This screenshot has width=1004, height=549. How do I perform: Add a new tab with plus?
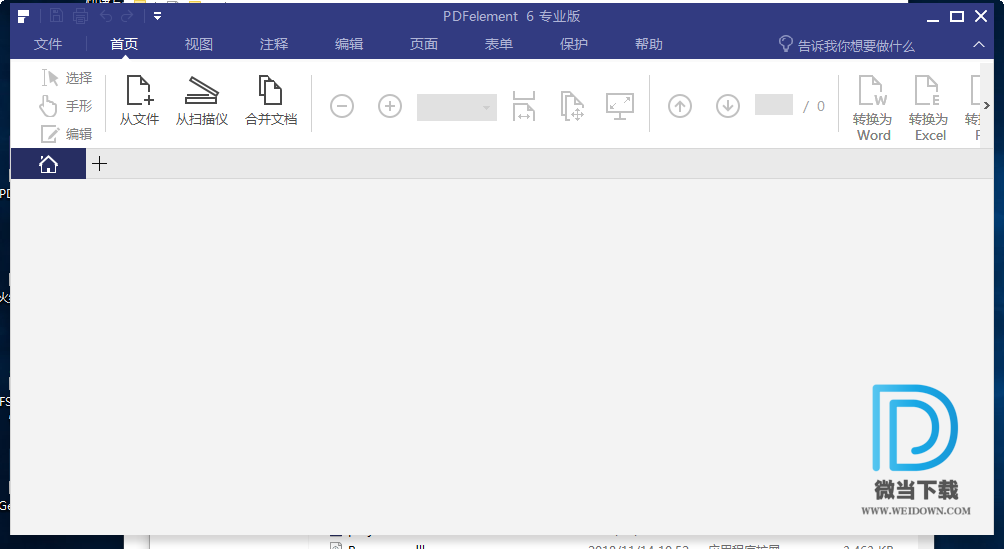coord(99,164)
